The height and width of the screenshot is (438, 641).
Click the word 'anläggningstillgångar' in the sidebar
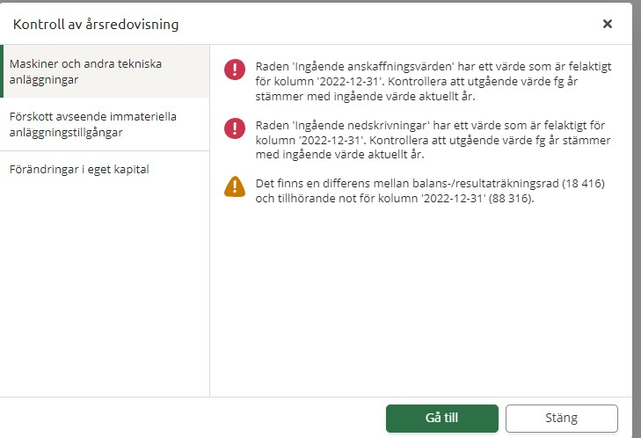point(66,133)
